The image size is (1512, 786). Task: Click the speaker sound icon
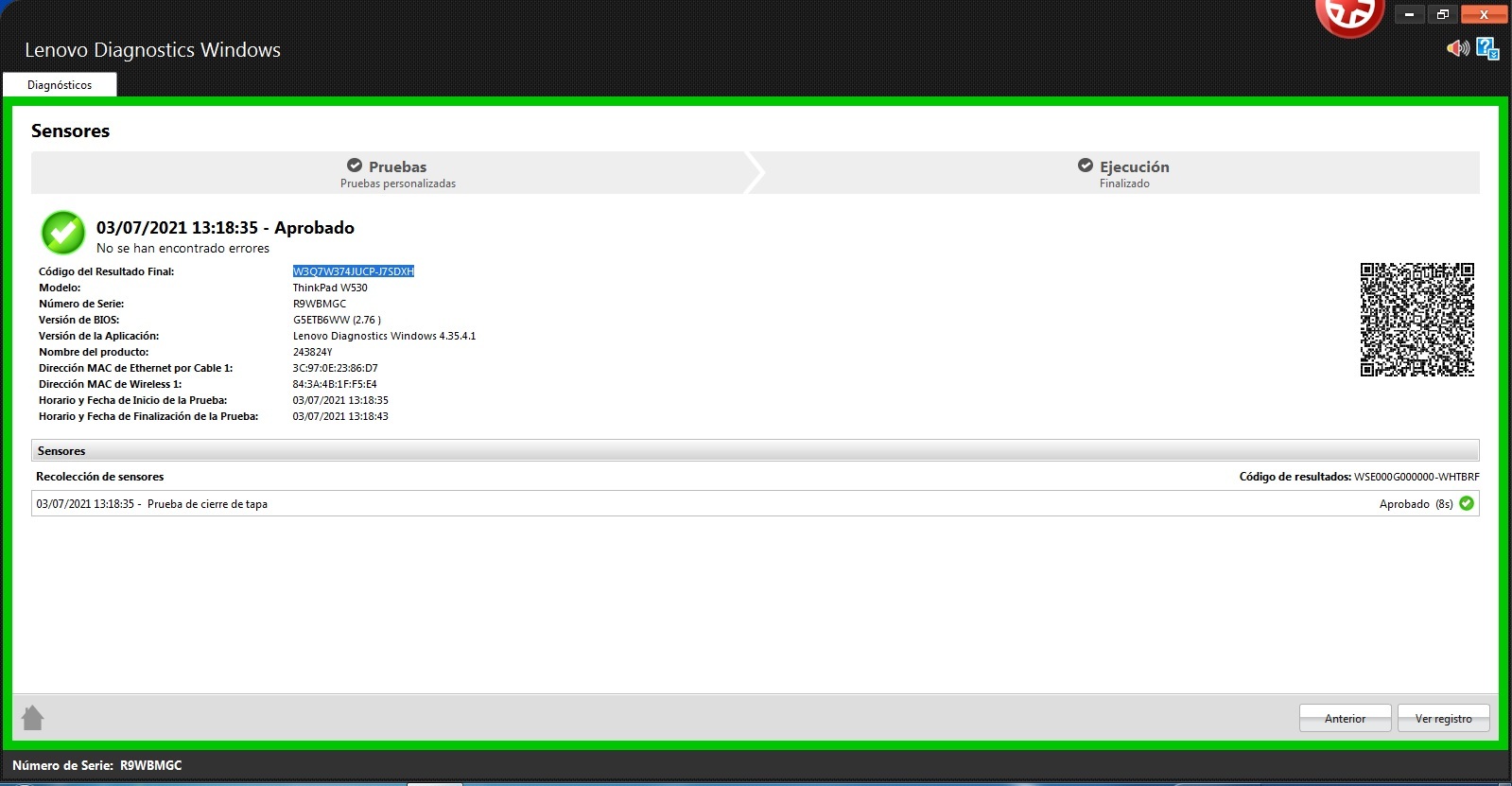coord(1458,47)
